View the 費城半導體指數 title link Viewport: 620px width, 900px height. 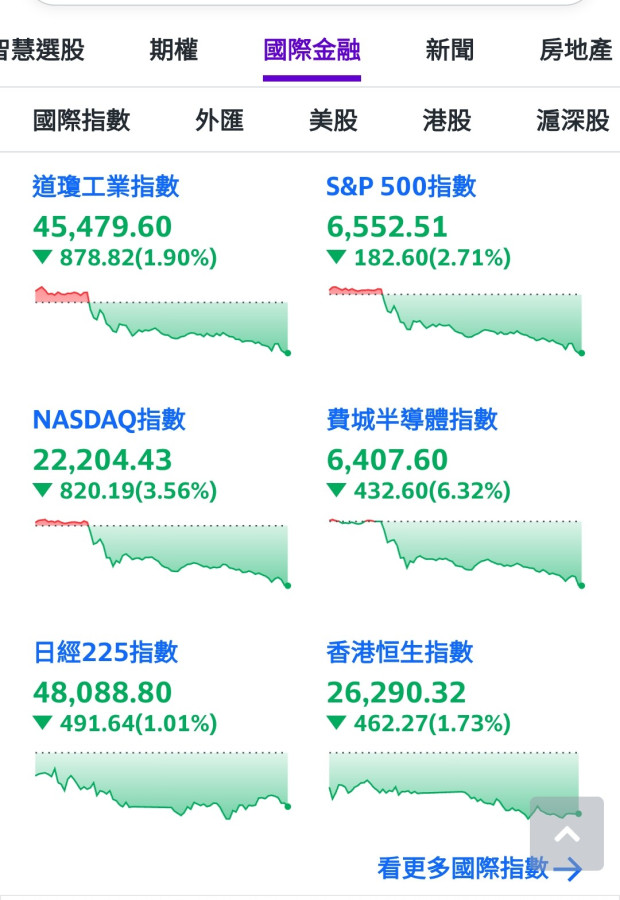pyautogui.click(x=412, y=419)
